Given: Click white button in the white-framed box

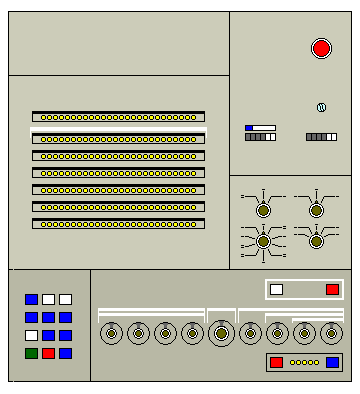Looking at the screenshot, I should [x=276, y=289].
